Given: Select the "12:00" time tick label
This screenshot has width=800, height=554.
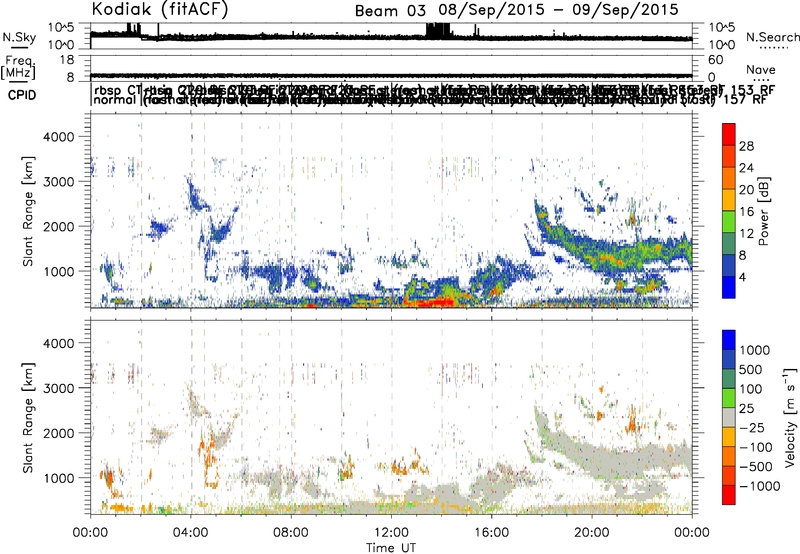Looking at the screenshot, I should pyautogui.click(x=391, y=533).
